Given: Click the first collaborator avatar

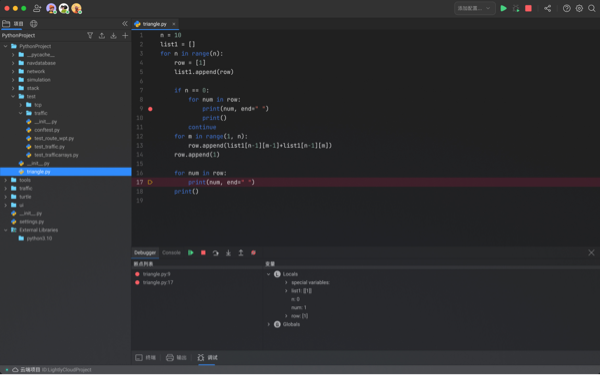Looking at the screenshot, I should (x=51, y=8).
